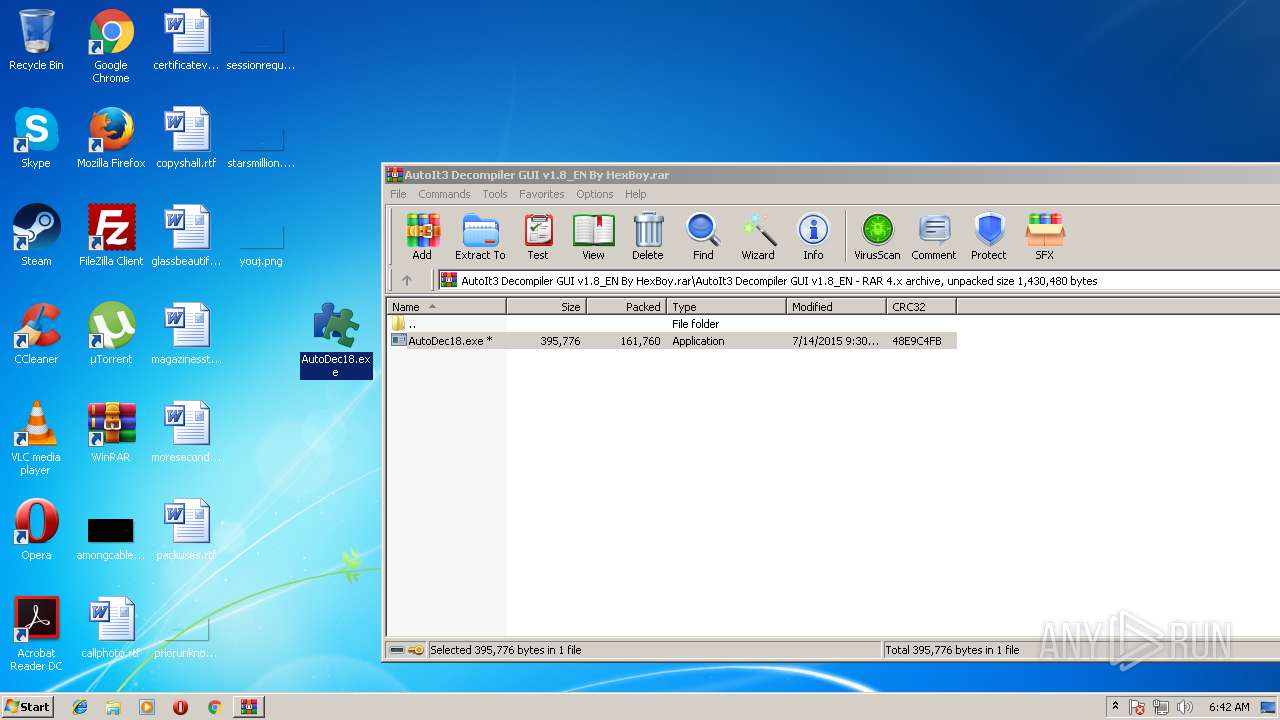Click the Extract To toolbar icon

click(x=480, y=237)
